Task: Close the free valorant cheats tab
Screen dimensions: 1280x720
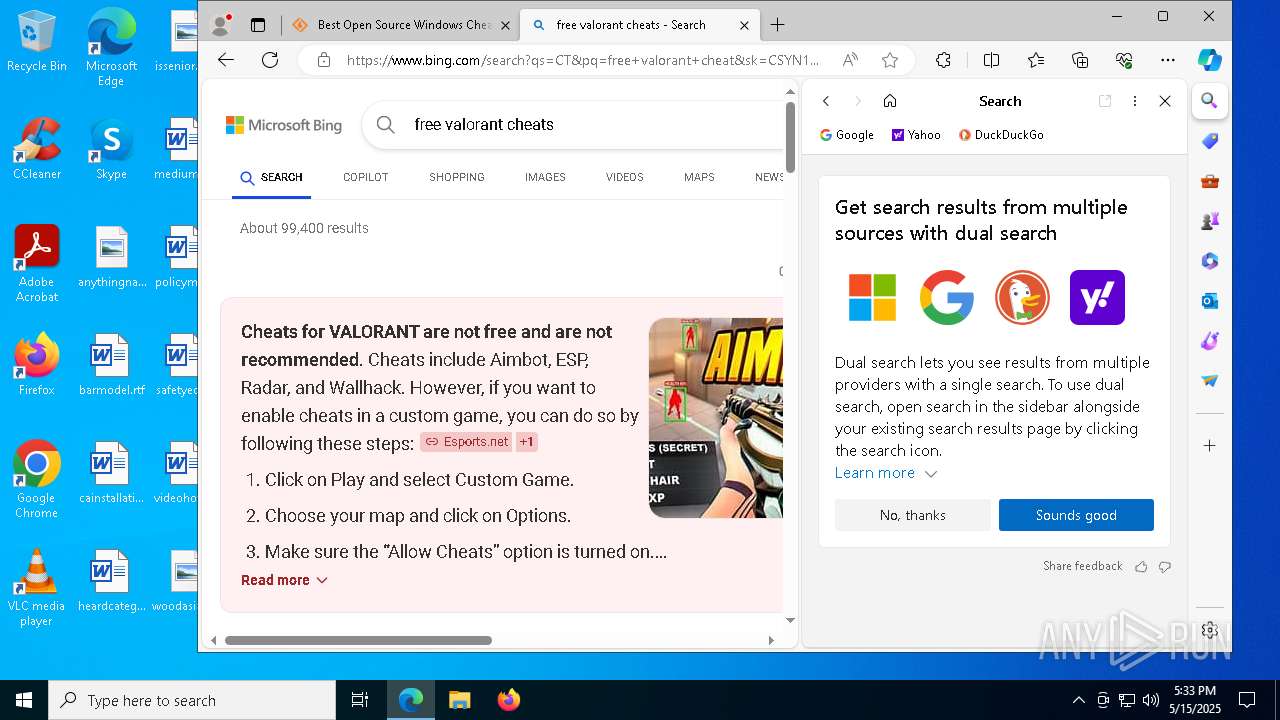Action: click(x=744, y=25)
